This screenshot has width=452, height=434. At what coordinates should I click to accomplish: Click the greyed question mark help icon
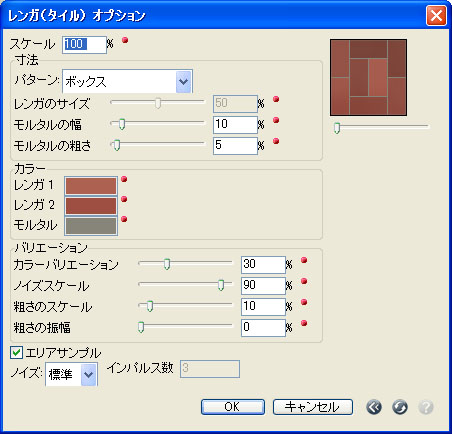tap(426, 407)
